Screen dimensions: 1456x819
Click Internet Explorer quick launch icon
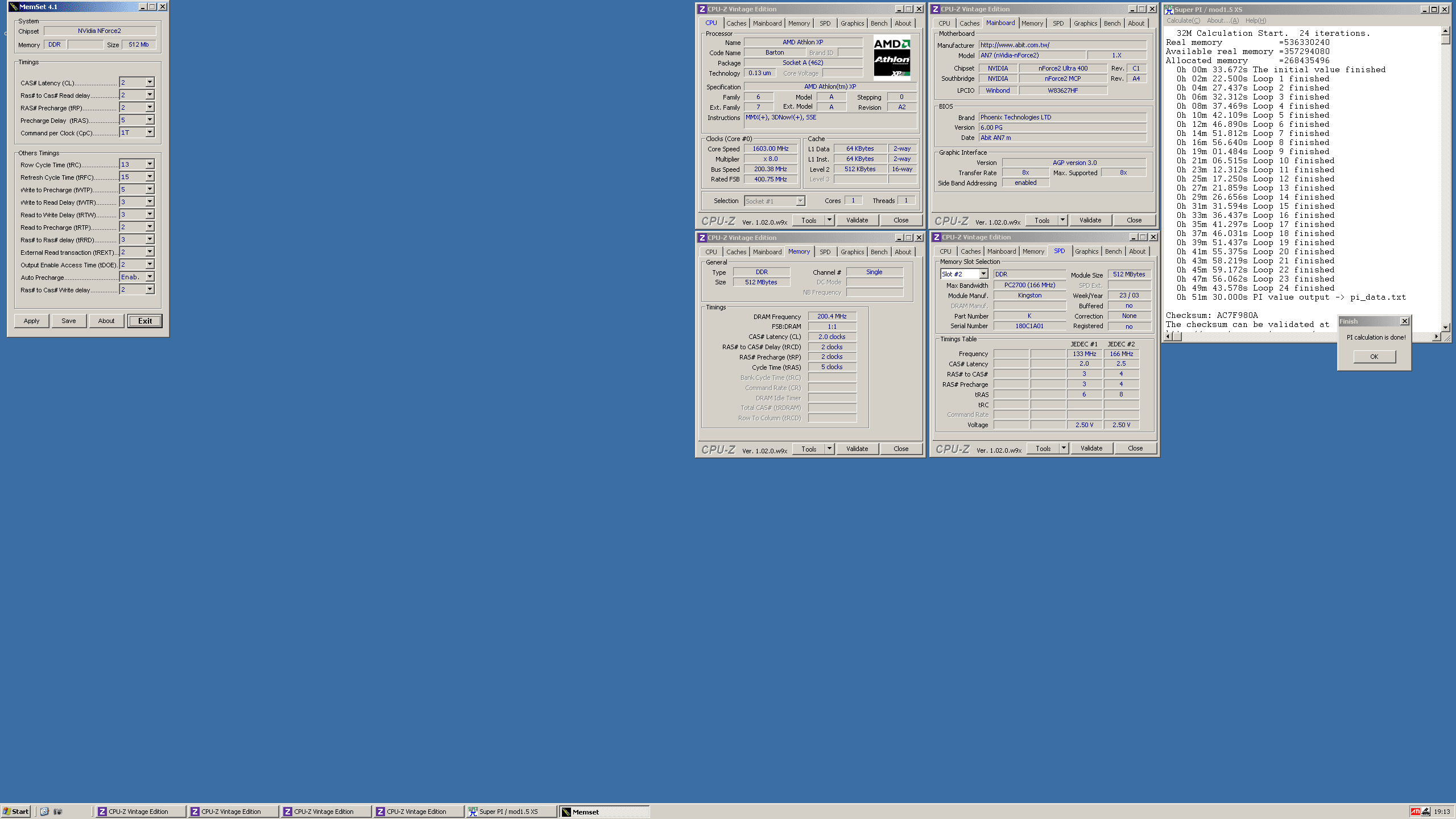44,812
